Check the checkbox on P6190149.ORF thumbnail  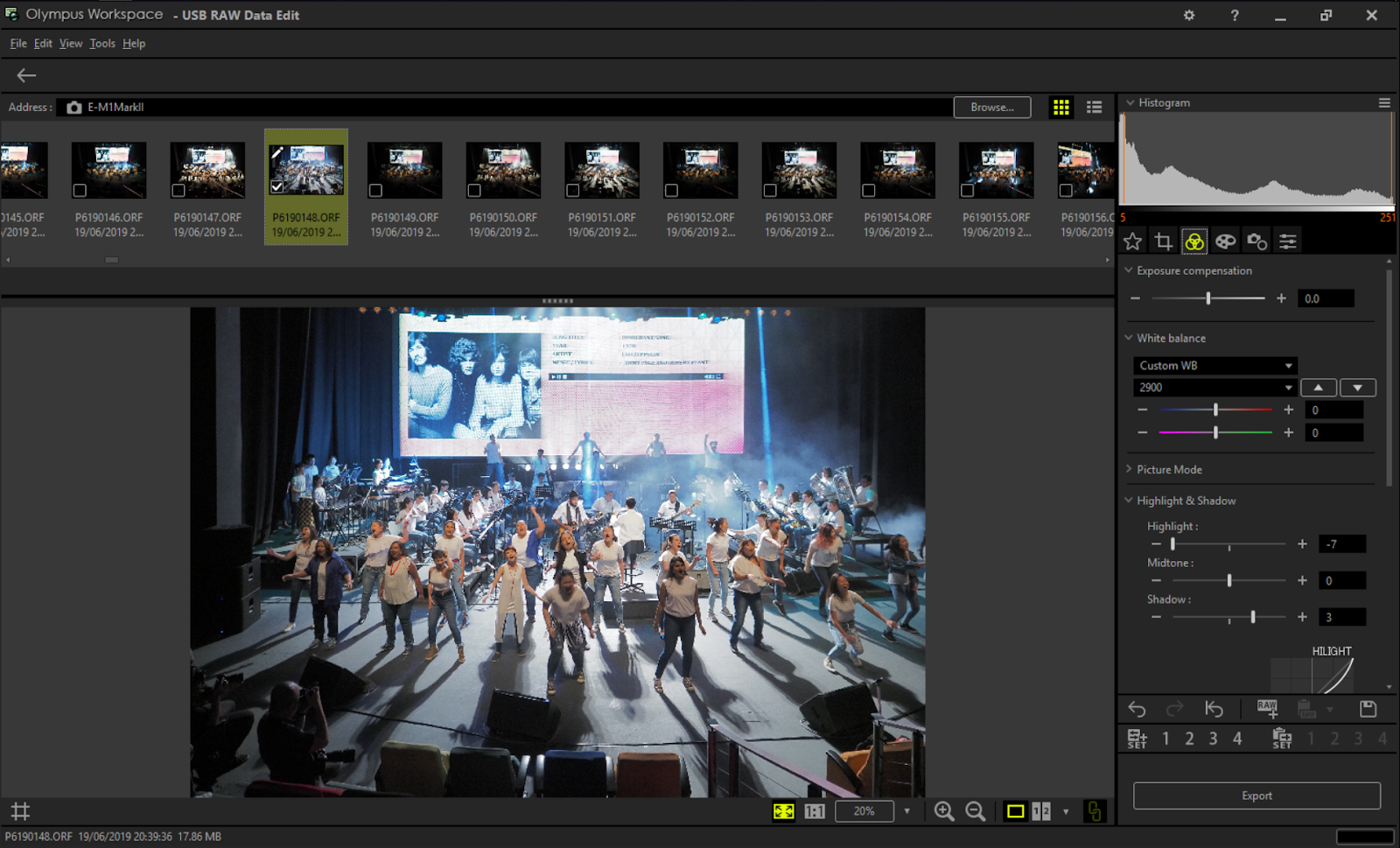(376, 190)
